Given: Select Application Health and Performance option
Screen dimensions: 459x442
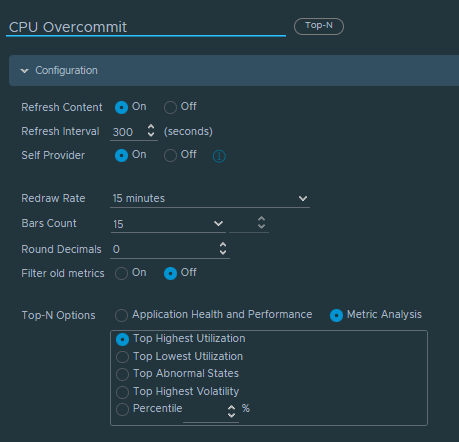Looking at the screenshot, I should (x=121, y=315).
